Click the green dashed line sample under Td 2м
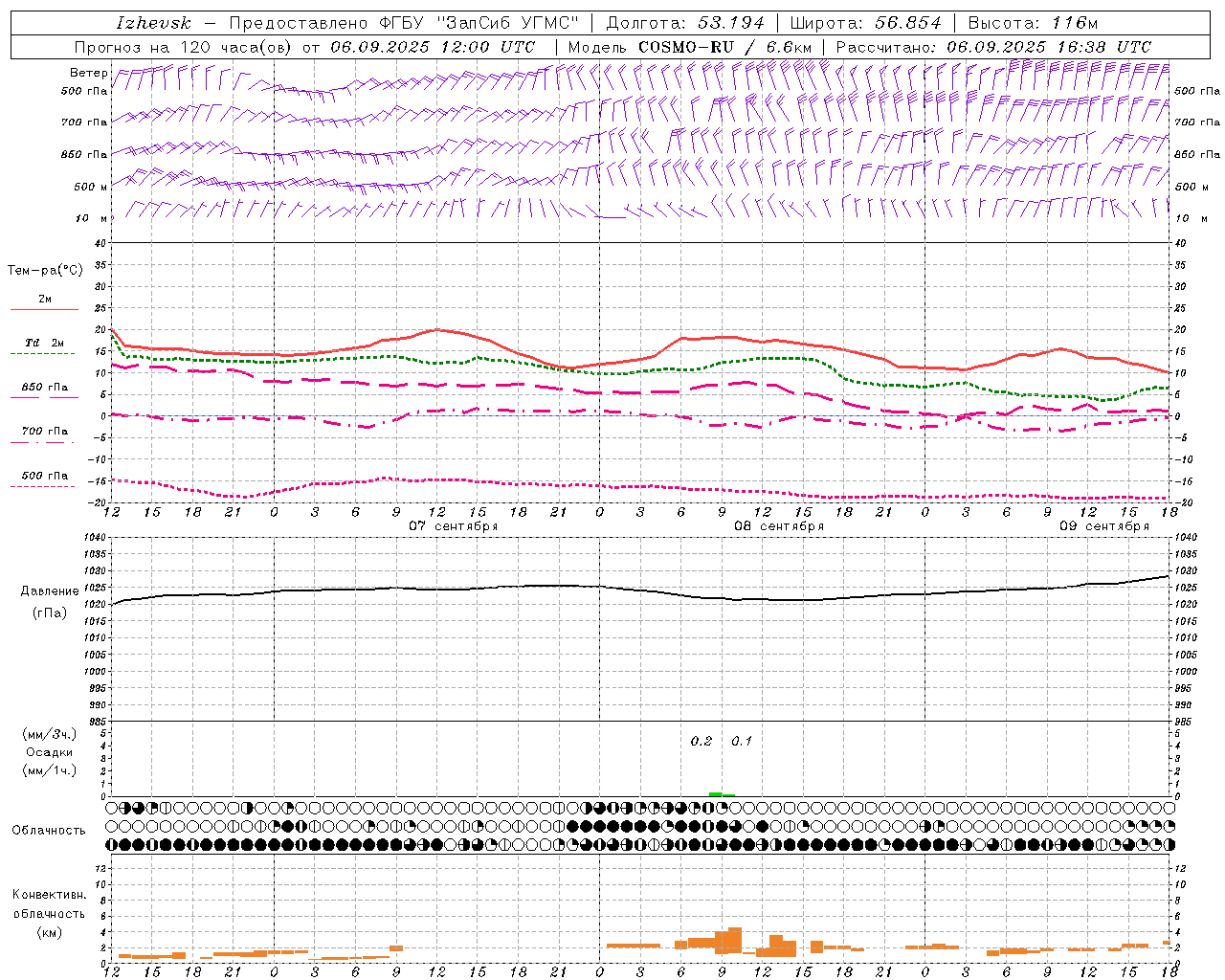The image size is (1225, 980). (44, 354)
